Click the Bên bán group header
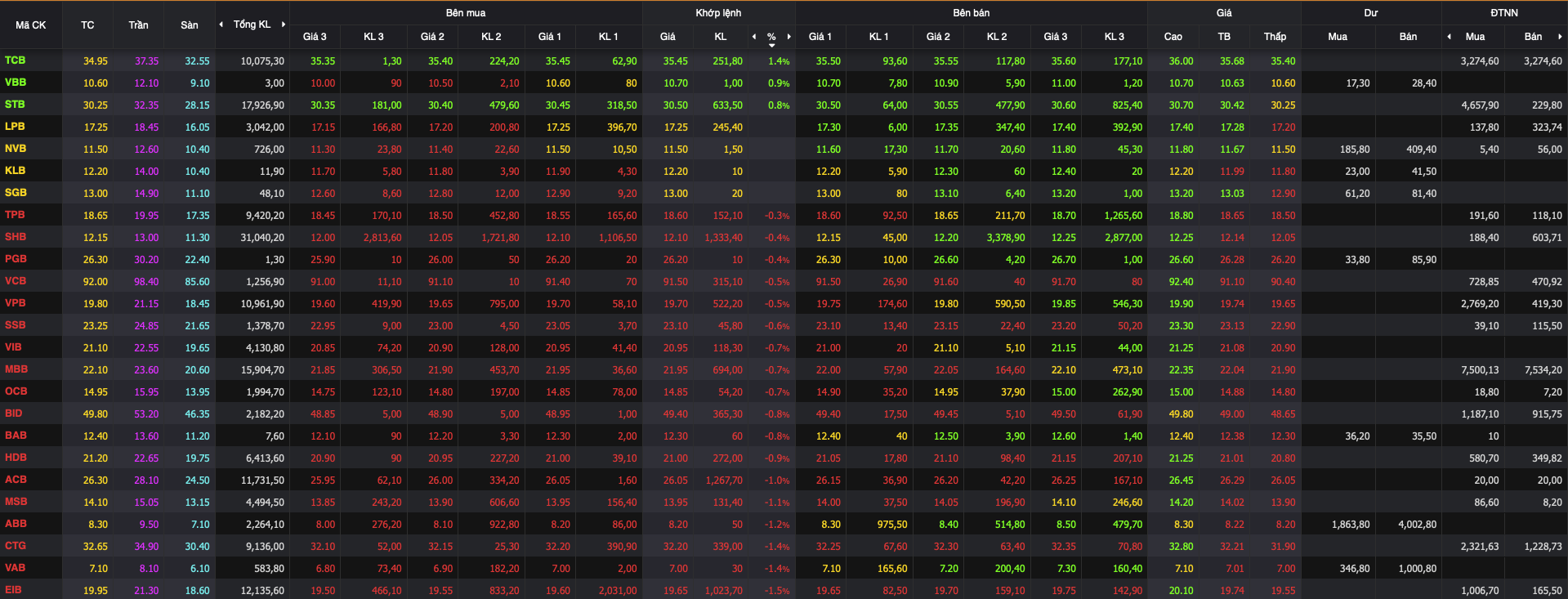1568x599 pixels. point(972,13)
